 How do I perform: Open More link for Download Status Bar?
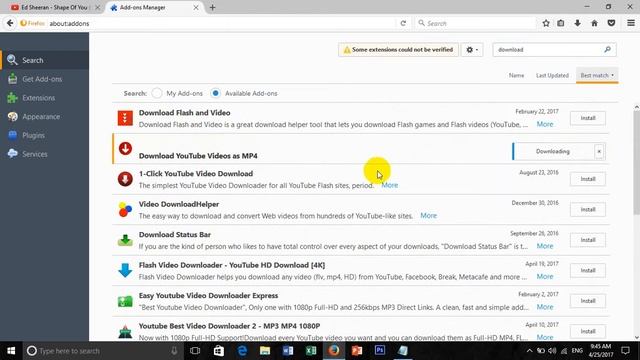[545, 246]
